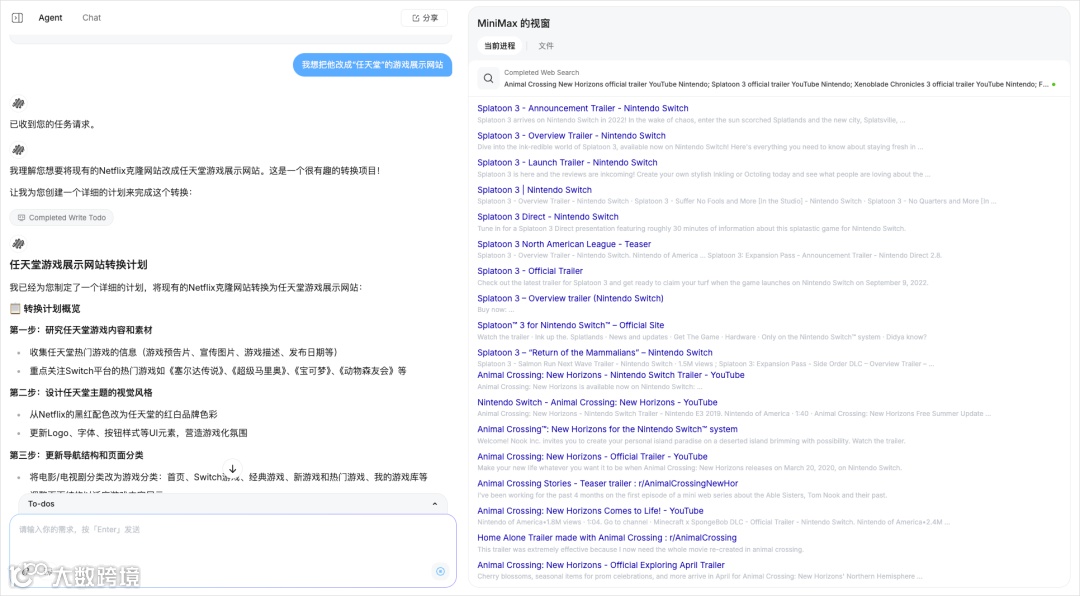The width and height of the screenshot is (1080, 596).
Task: Click the clipboard emoji beside 转换计划概览
Action: pos(15,309)
